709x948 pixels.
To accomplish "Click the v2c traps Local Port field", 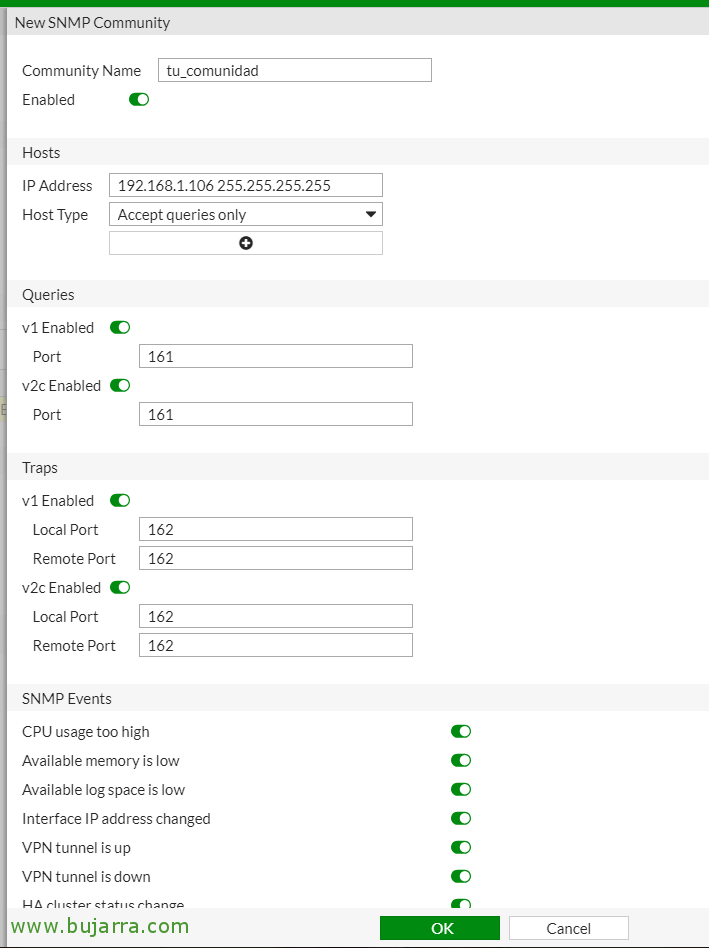I will pos(276,616).
